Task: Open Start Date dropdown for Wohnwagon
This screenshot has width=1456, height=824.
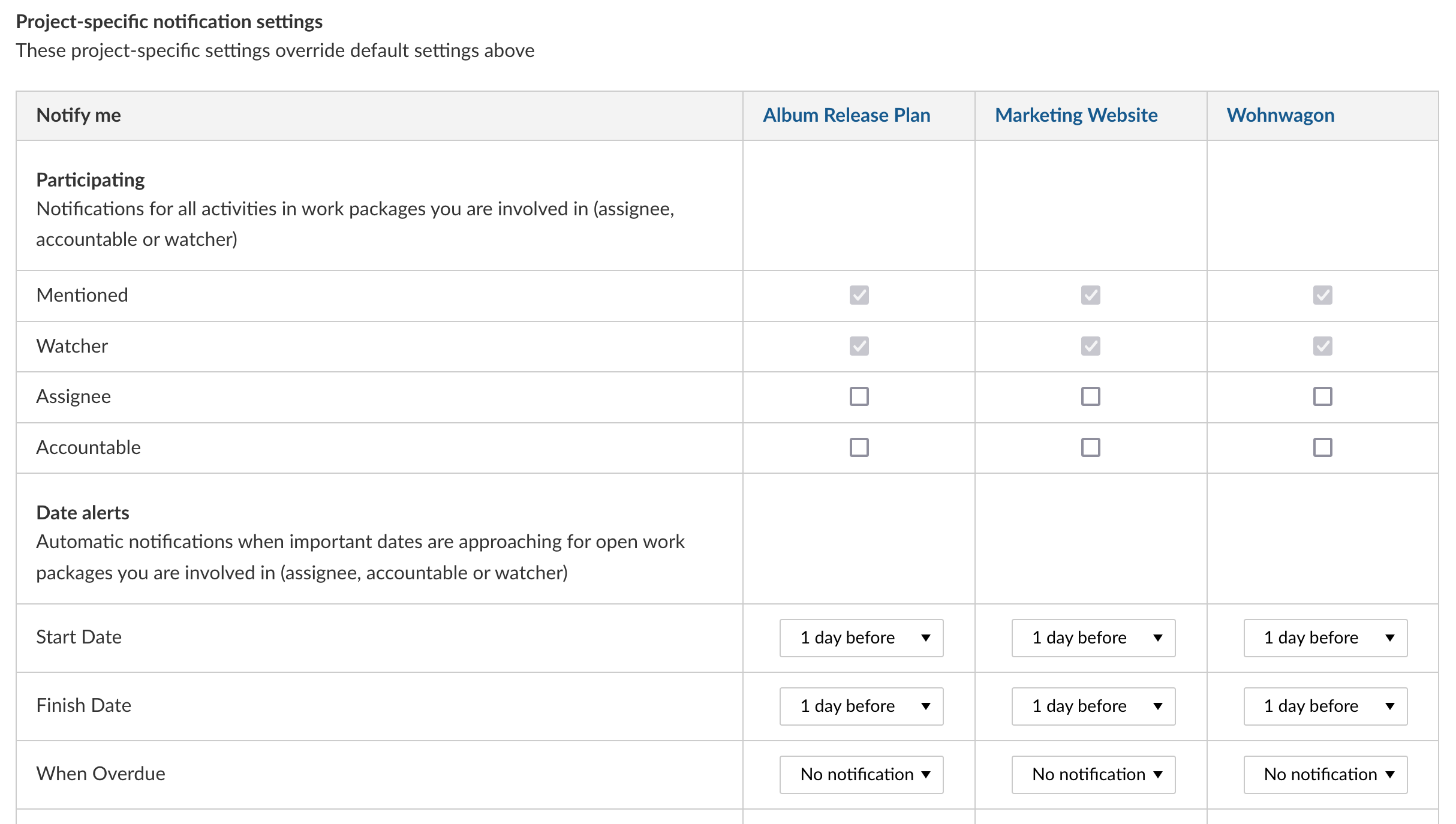Action: point(1325,637)
